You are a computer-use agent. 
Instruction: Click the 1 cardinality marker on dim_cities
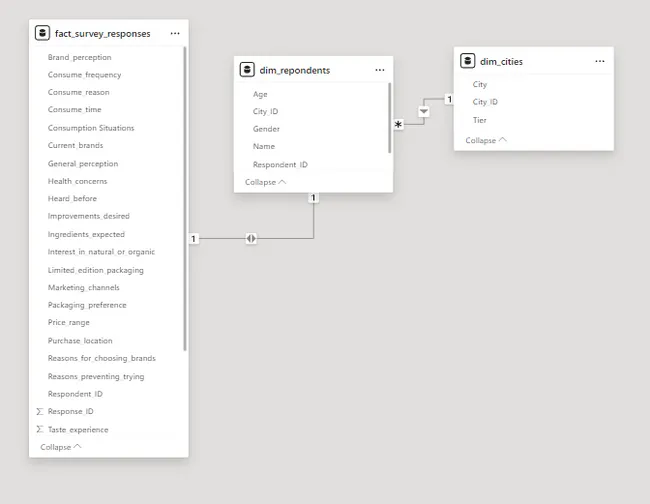[449, 99]
